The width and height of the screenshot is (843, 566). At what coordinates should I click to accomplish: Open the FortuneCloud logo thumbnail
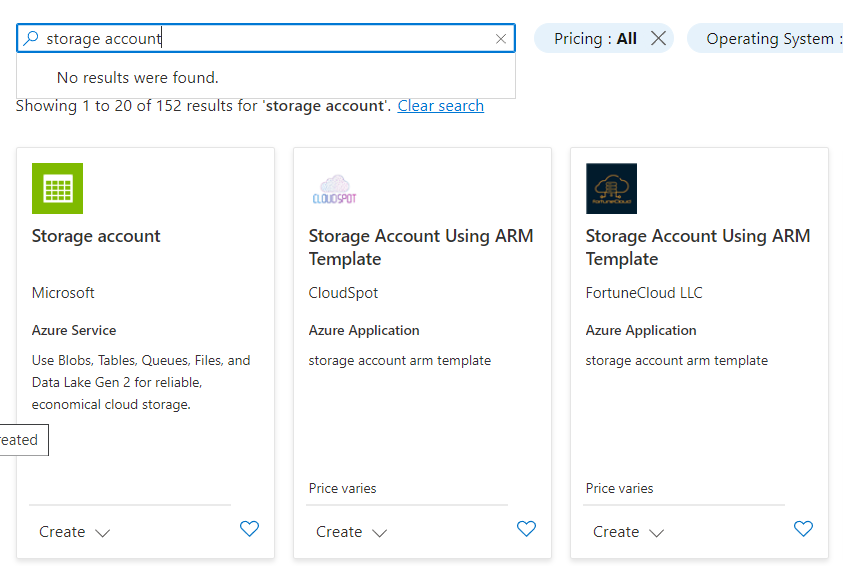point(611,189)
